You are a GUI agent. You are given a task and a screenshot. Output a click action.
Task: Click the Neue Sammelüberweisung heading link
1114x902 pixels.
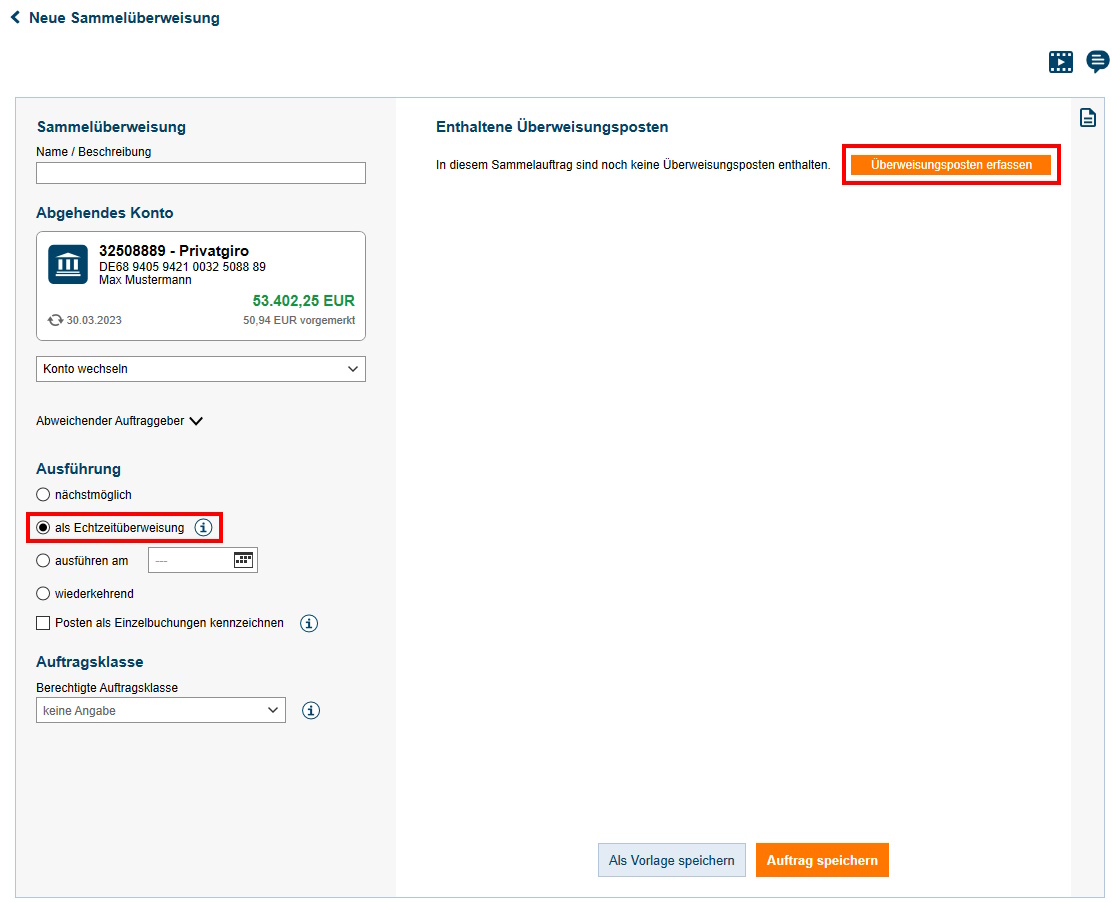click(124, 18)
